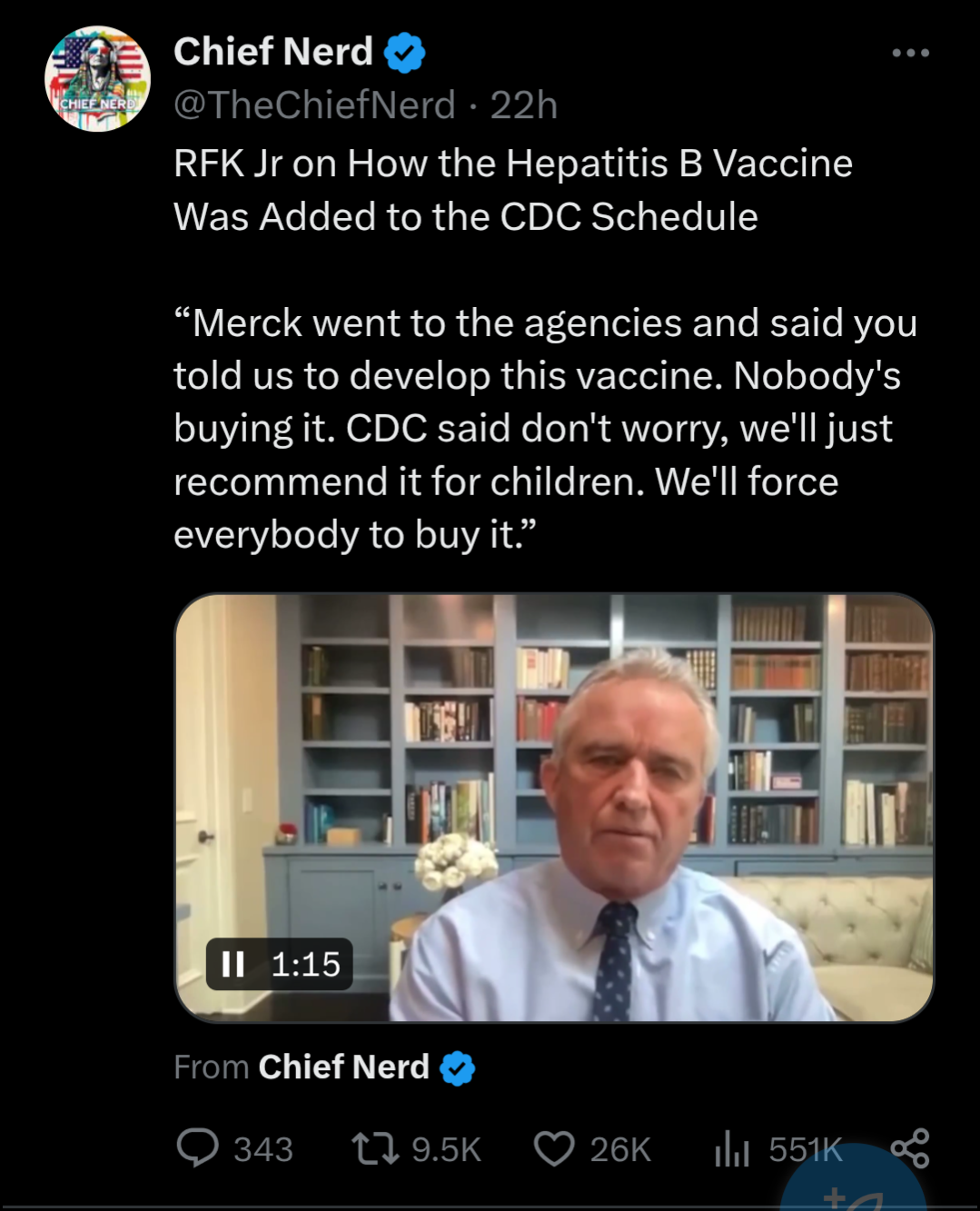Click verified badge next to 'From Chief Nerd'
The image size is (980, 1211).
pyautogui.click(x=458, y=1068)
